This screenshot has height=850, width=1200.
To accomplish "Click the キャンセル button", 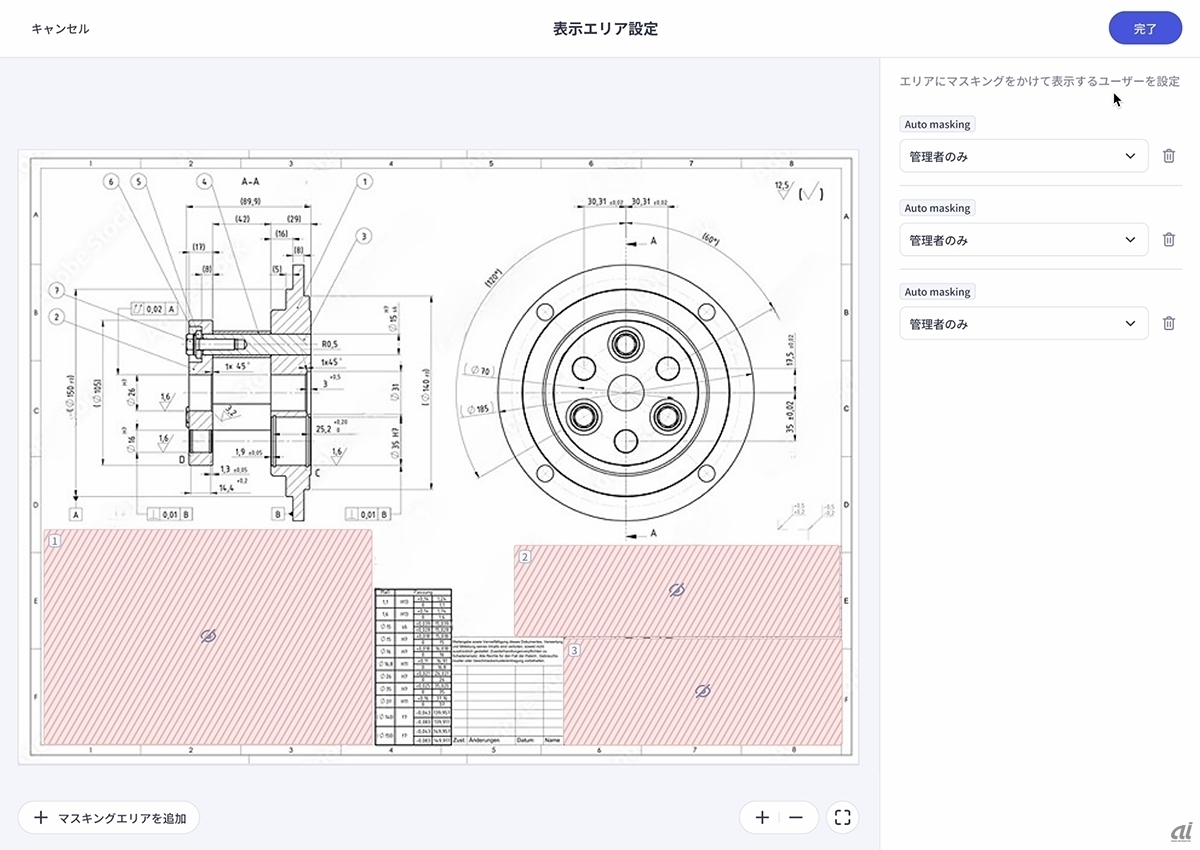I will pos(60,29).
